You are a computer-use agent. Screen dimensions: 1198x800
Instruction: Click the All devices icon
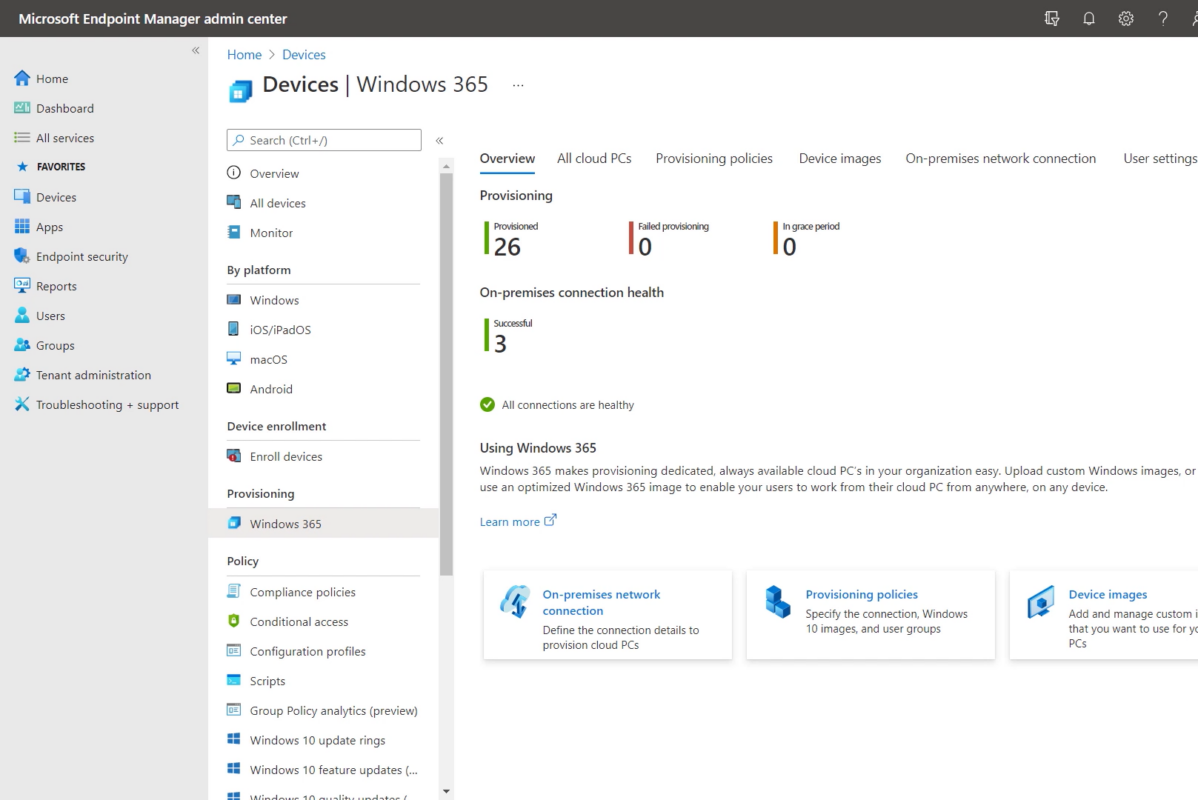tap(234, 202)
